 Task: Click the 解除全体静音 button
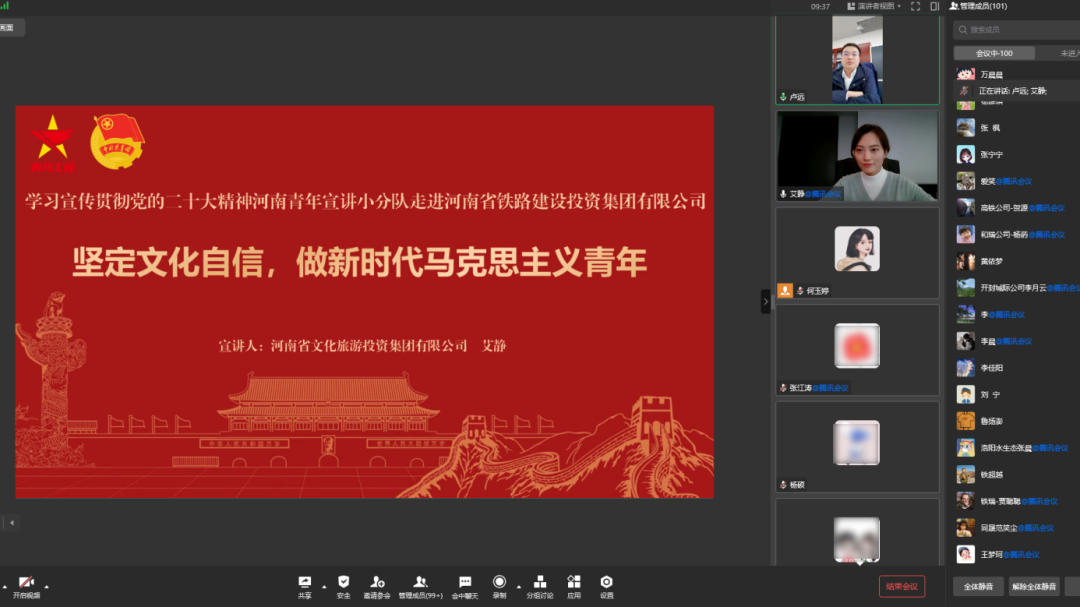coord(1034,586)
